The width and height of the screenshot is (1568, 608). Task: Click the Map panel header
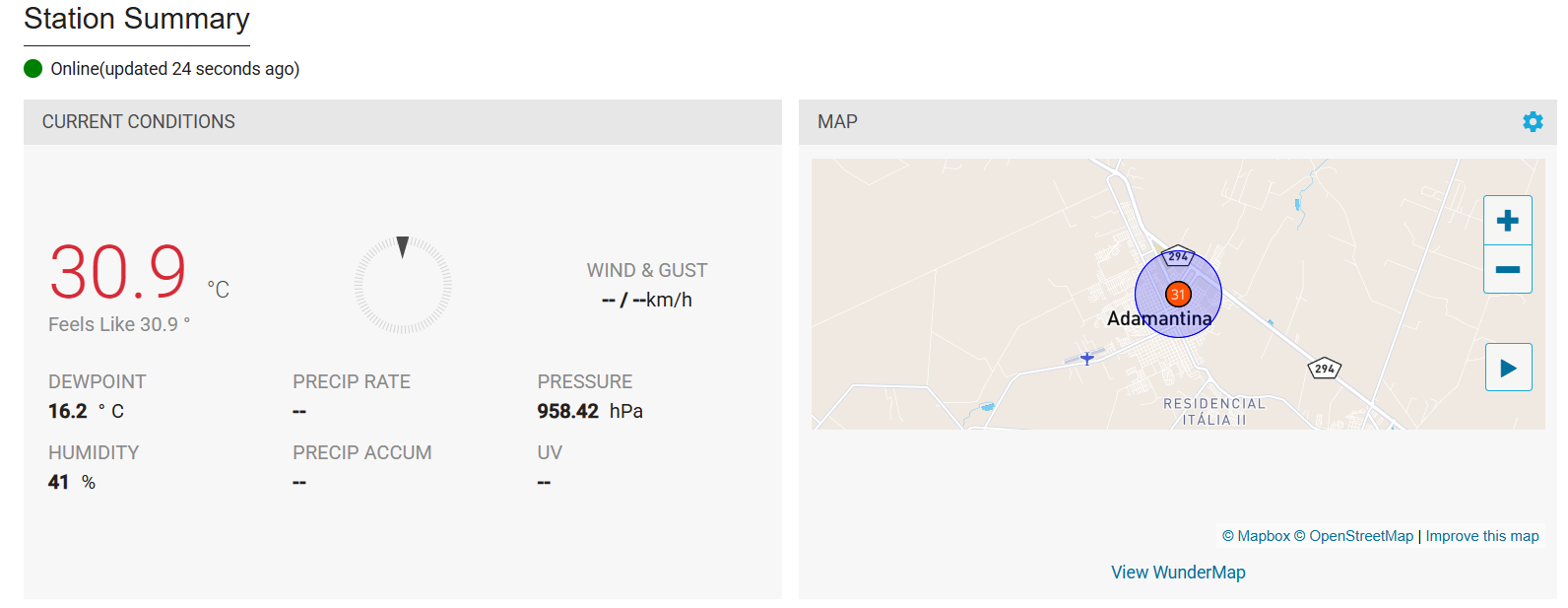tap(1178, 122)
